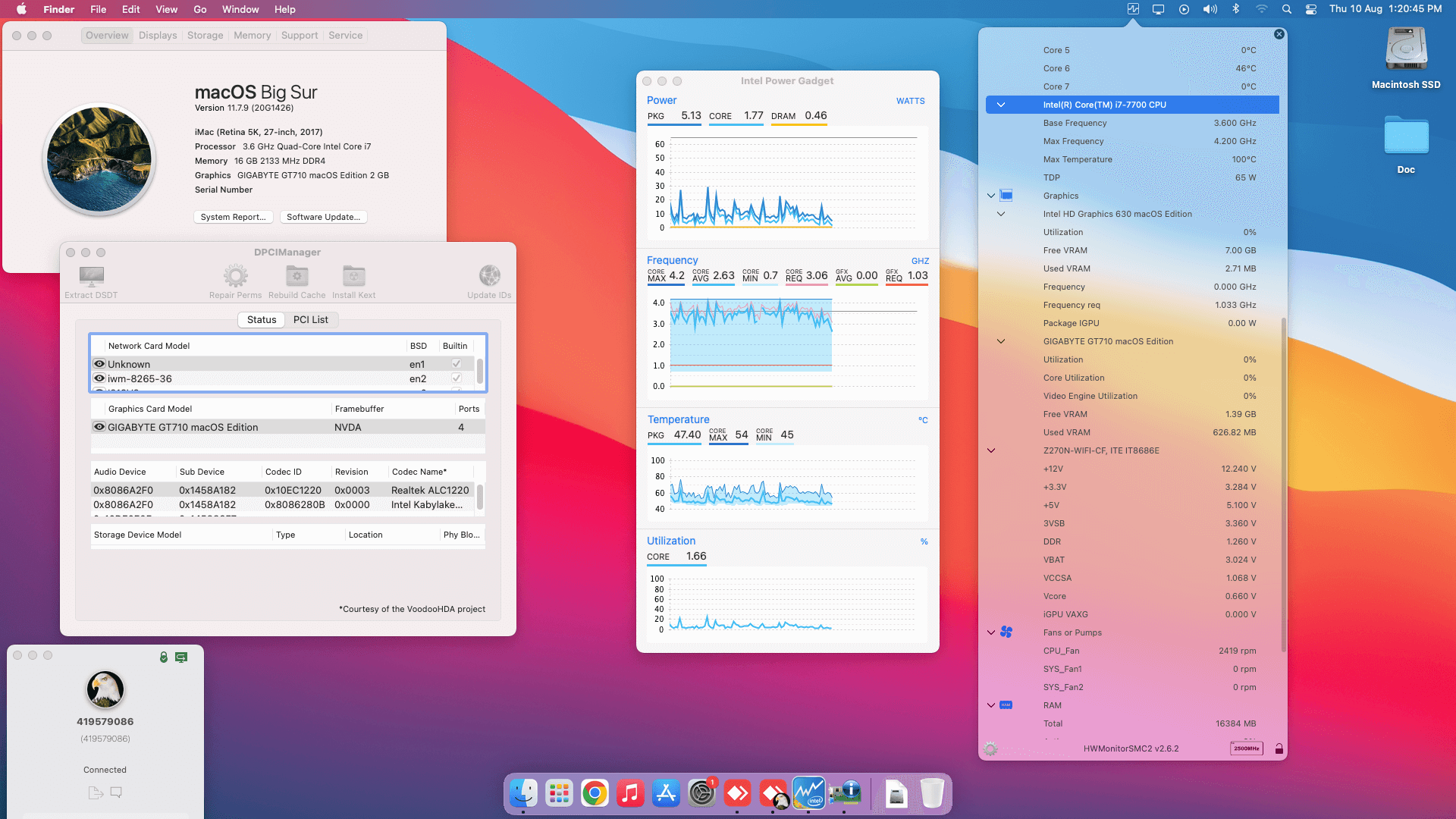Click file transfer icon under Connected in AnyDesk
The image size is (1456, 819).
point(96,792)
